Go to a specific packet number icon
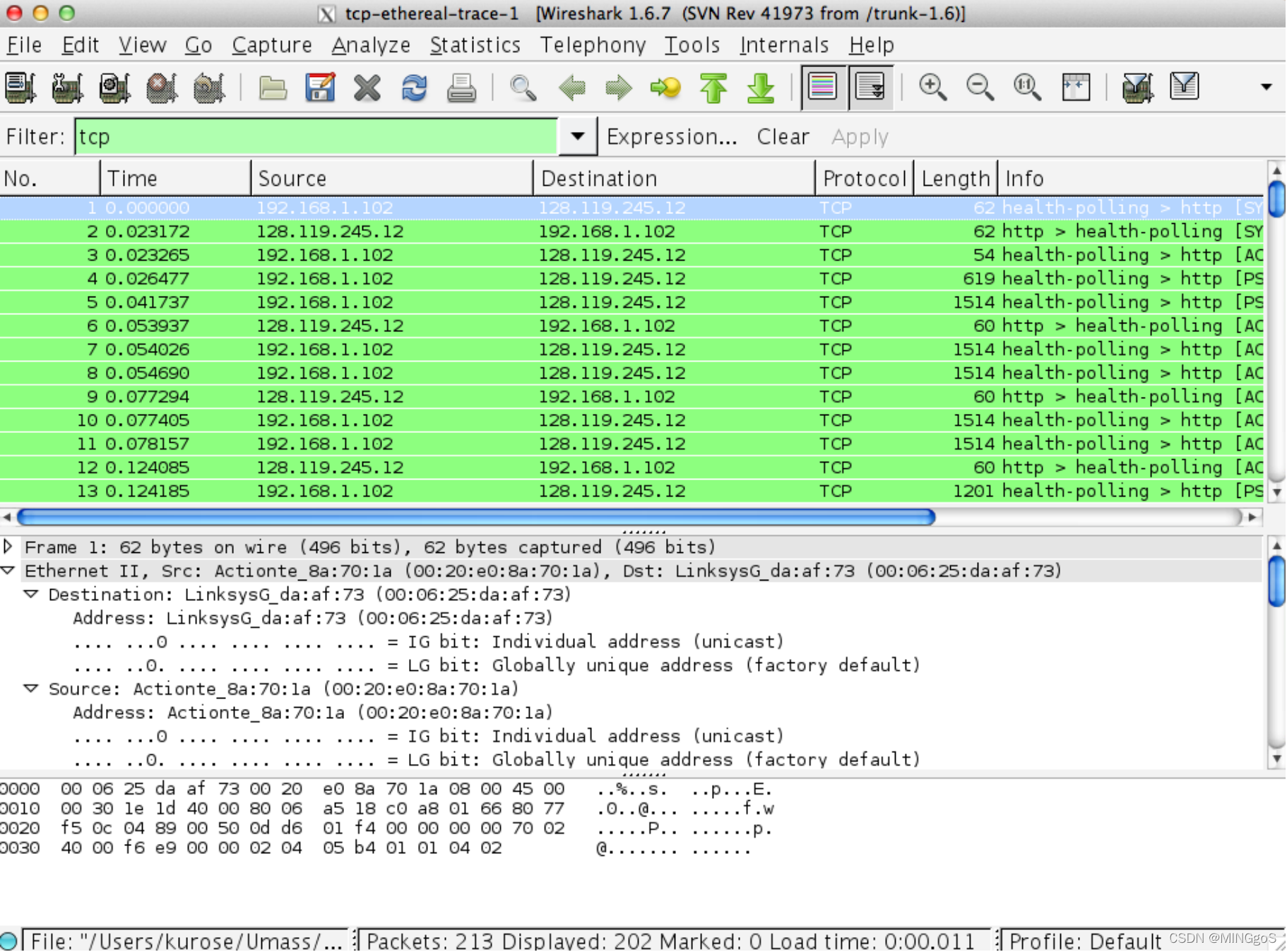1287x952 pixels. tap(665, 88)
